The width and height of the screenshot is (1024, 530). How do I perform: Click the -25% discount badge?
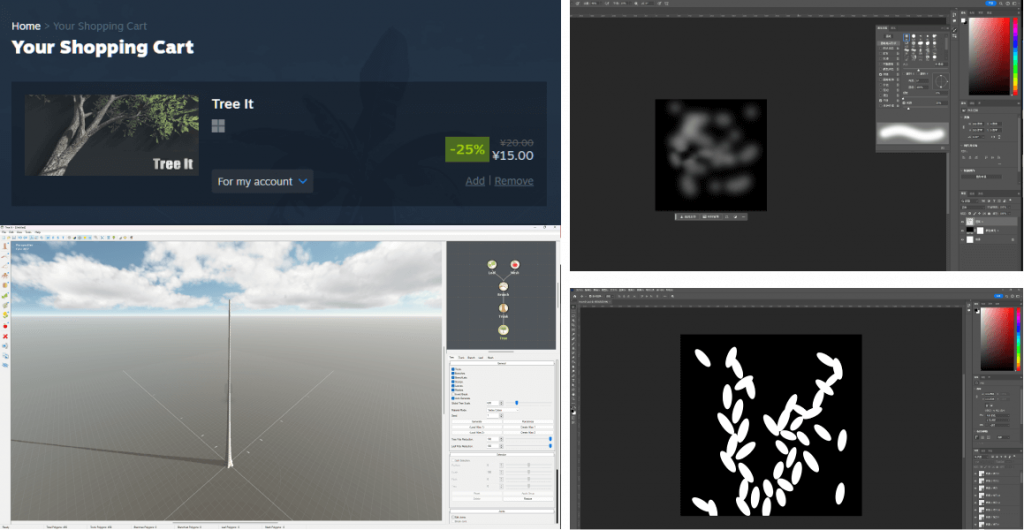click(467, 149)
